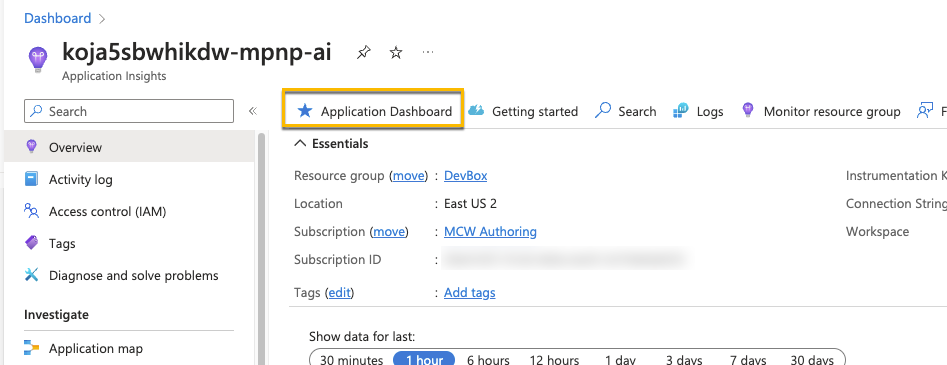The width and height of the screenshot is (947, 365).
Task: Click move link next to Resource group
Action: (x=408, y=176)
